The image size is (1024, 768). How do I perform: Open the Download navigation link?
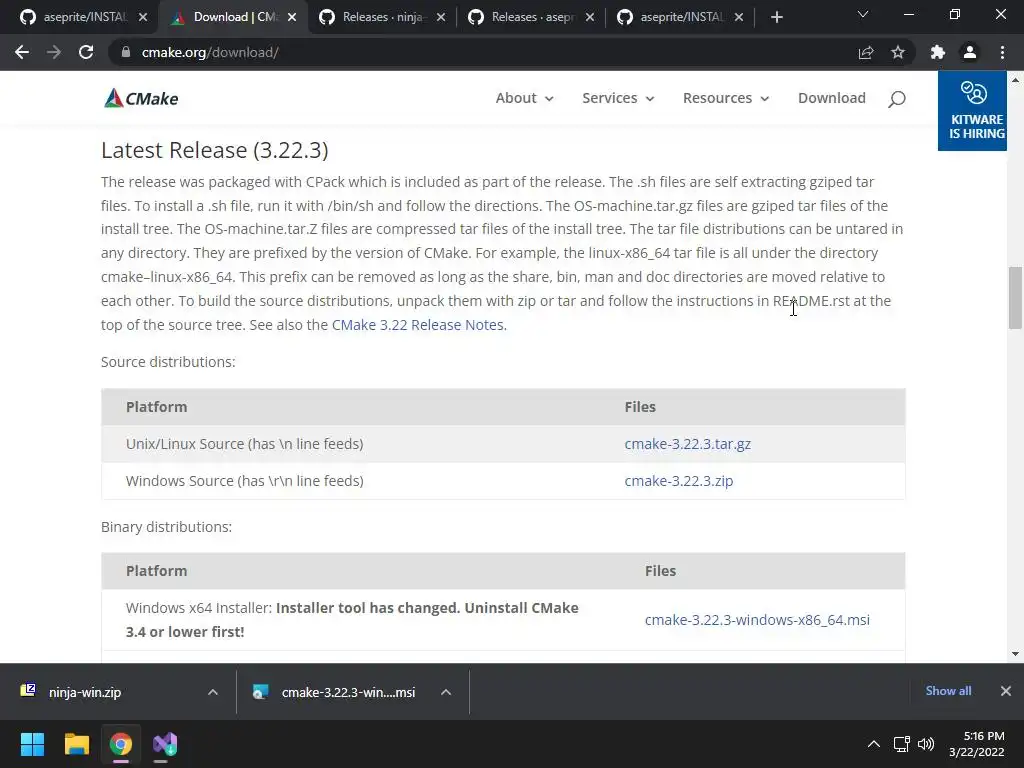[x=831, y=98]
